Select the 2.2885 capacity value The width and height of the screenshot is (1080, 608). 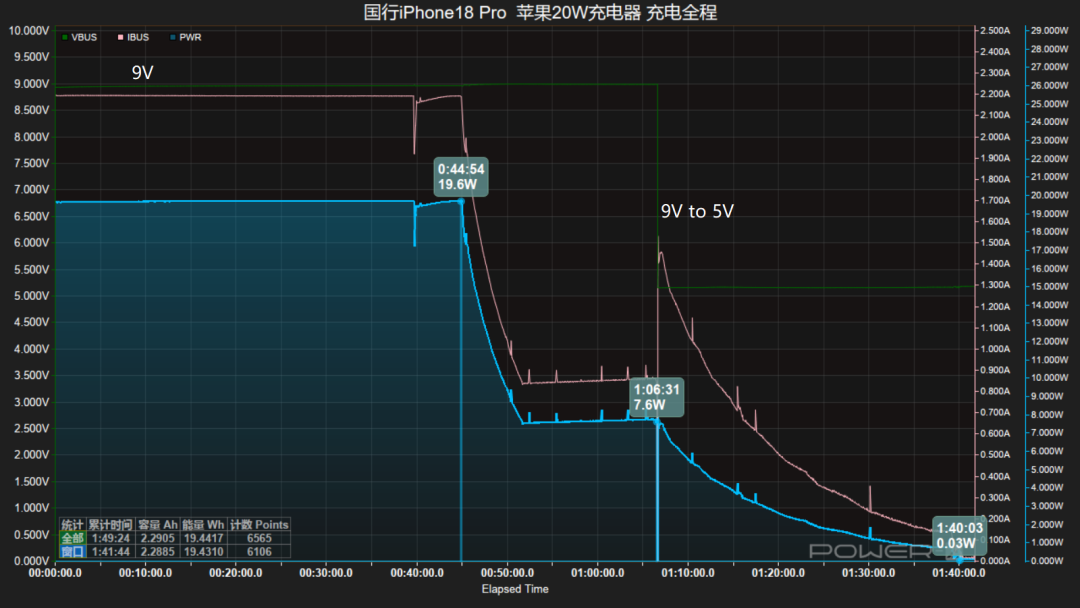pyautogui.click(x=158, y=552)
